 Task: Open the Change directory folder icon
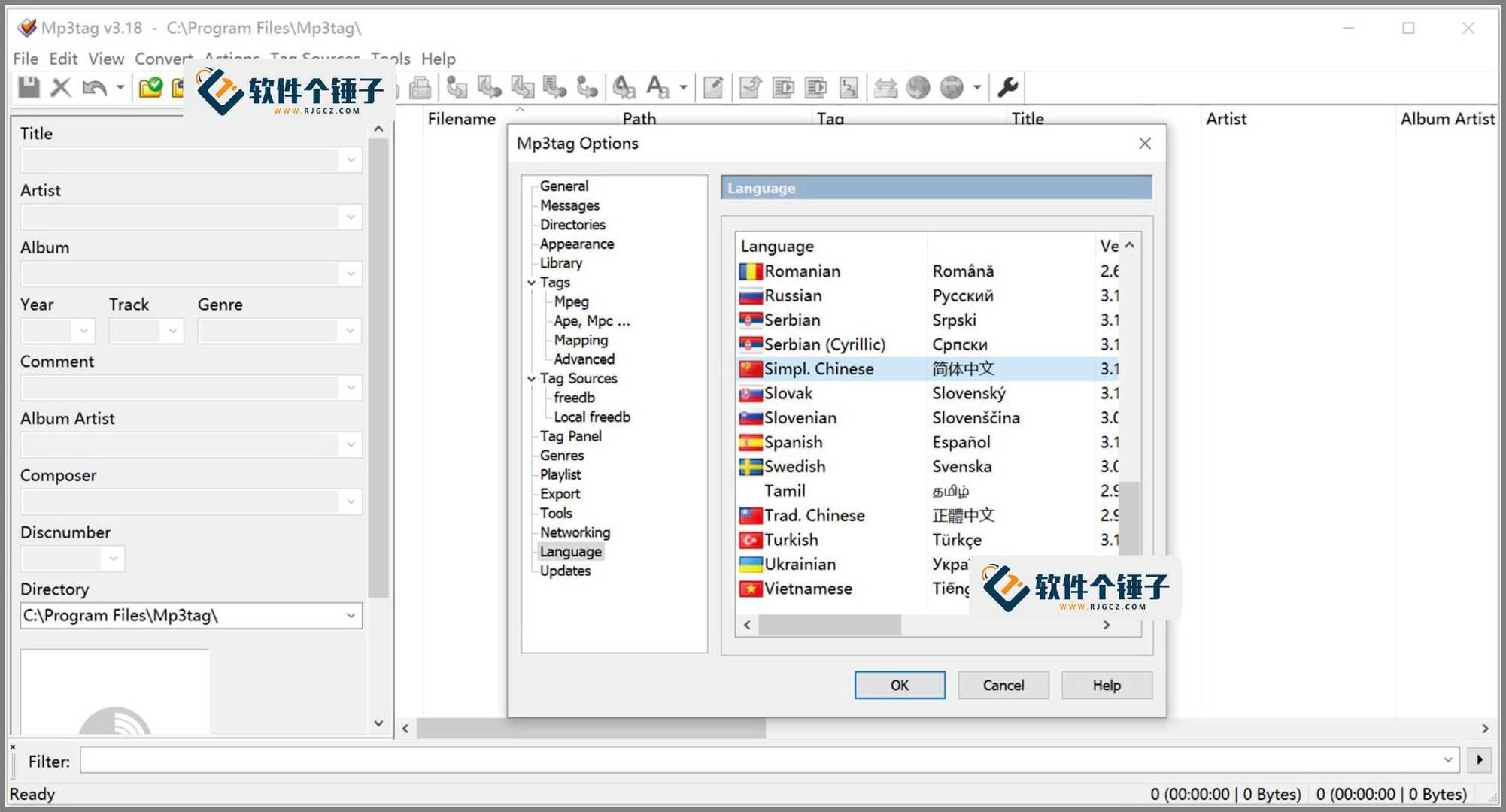(150, 87)
